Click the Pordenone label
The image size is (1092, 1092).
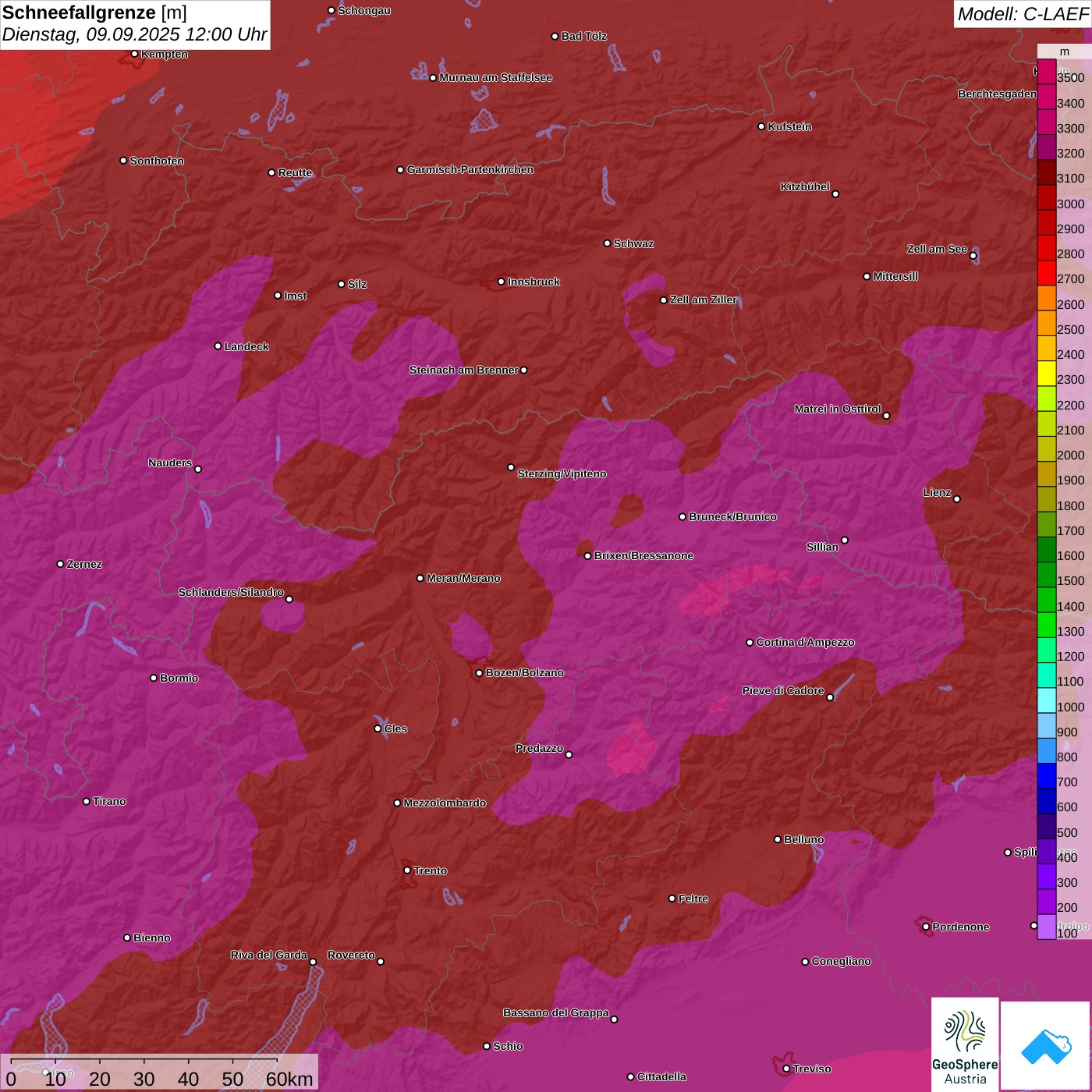tap(961, 927)
